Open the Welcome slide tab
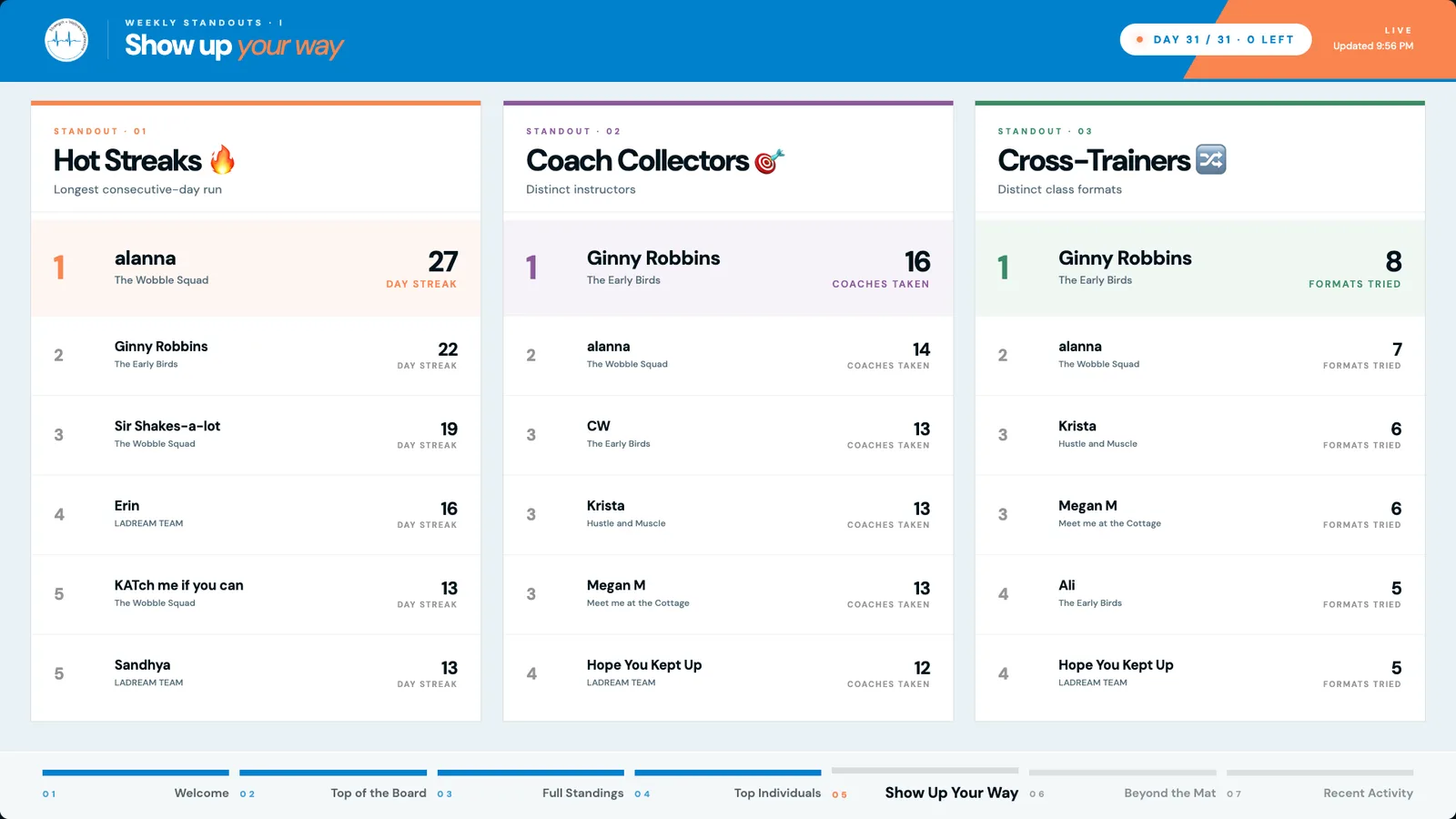1456x819 pixels. (x=136, y=785)
